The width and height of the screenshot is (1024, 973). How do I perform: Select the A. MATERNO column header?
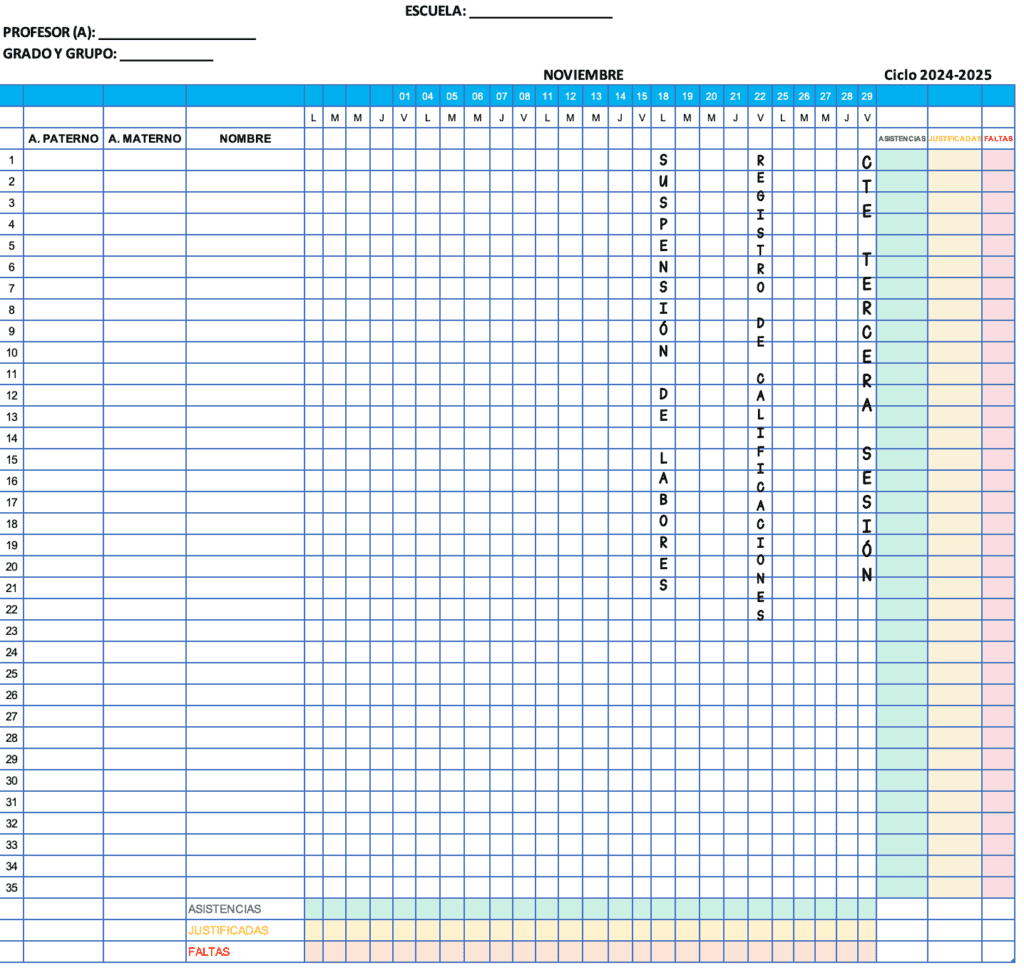pyautogui.click(x=145, y=138)
